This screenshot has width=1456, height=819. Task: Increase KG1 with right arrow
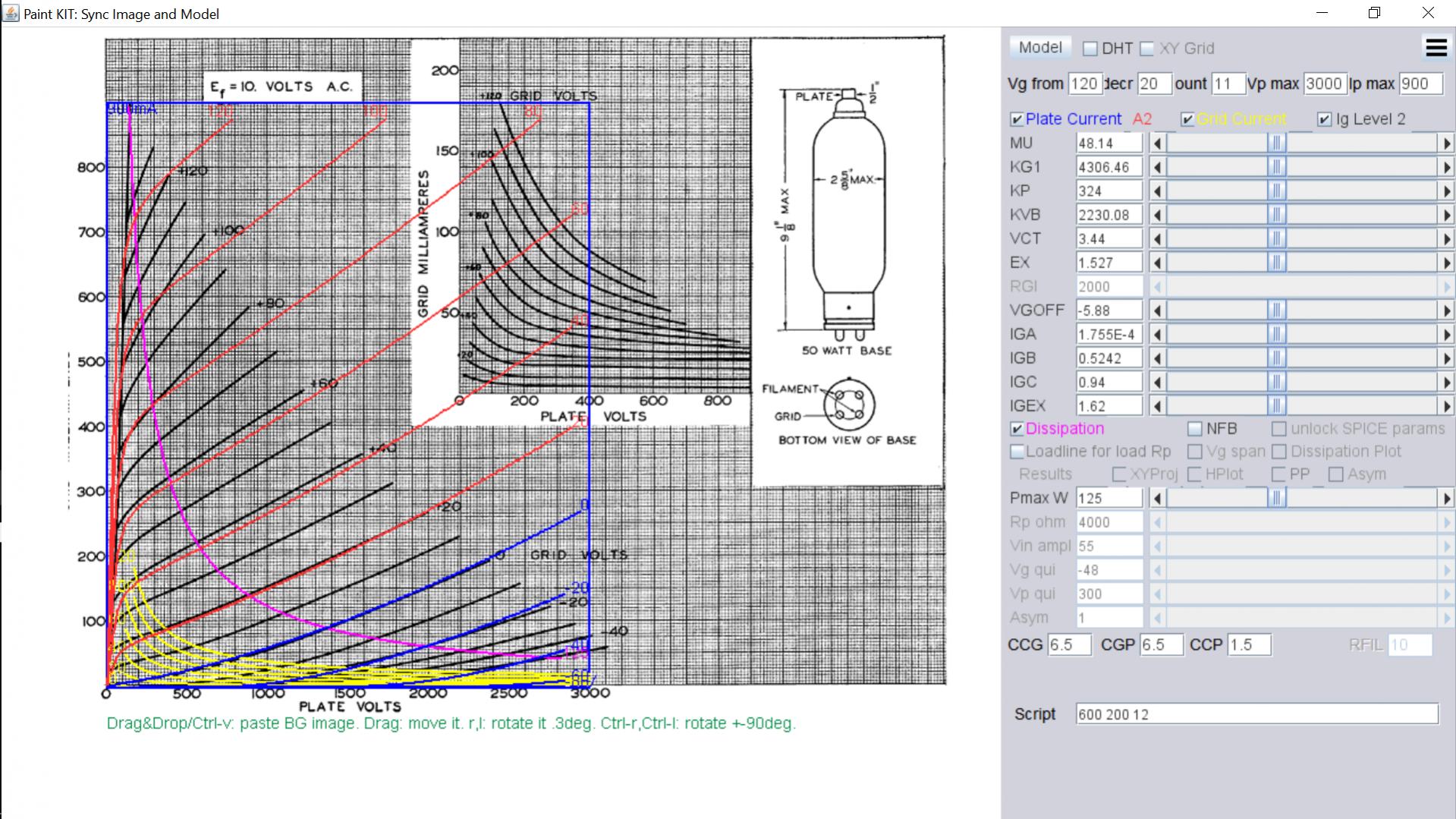(x=1446, y=167)
